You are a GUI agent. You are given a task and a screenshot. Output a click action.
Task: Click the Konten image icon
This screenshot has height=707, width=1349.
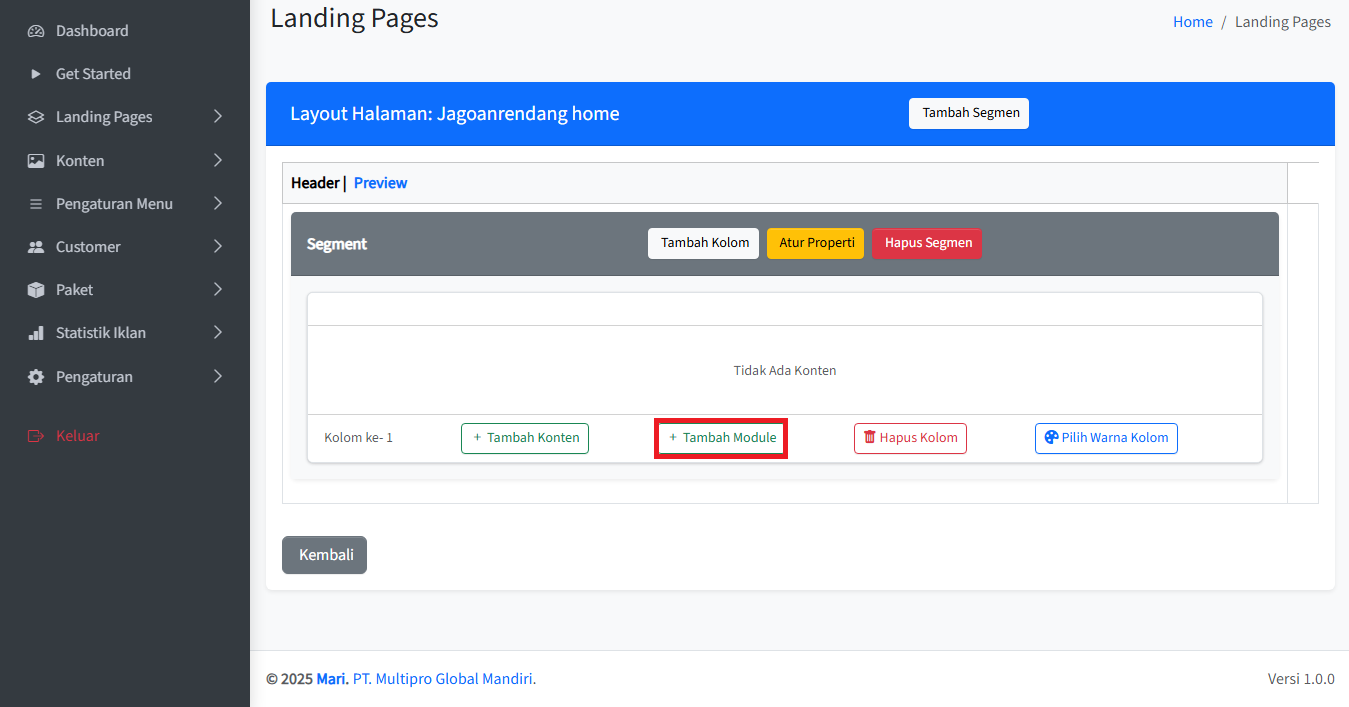(x=36, y=161)
